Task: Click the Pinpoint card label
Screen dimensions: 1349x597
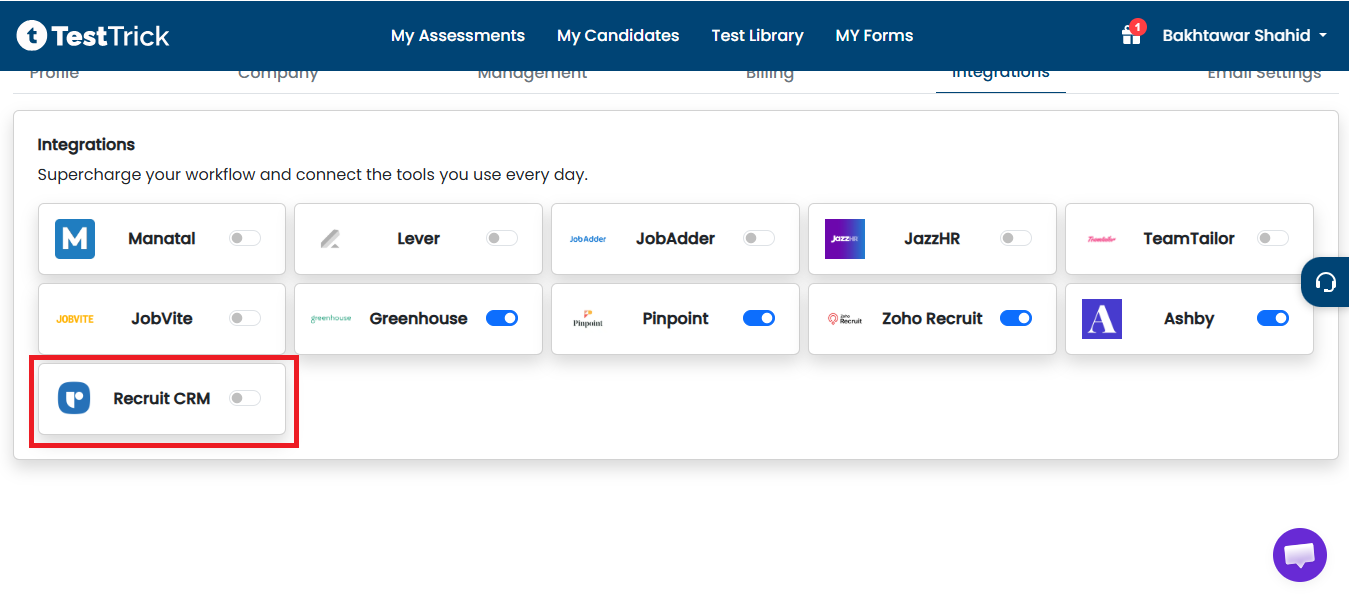Action: tap(675, 319)
